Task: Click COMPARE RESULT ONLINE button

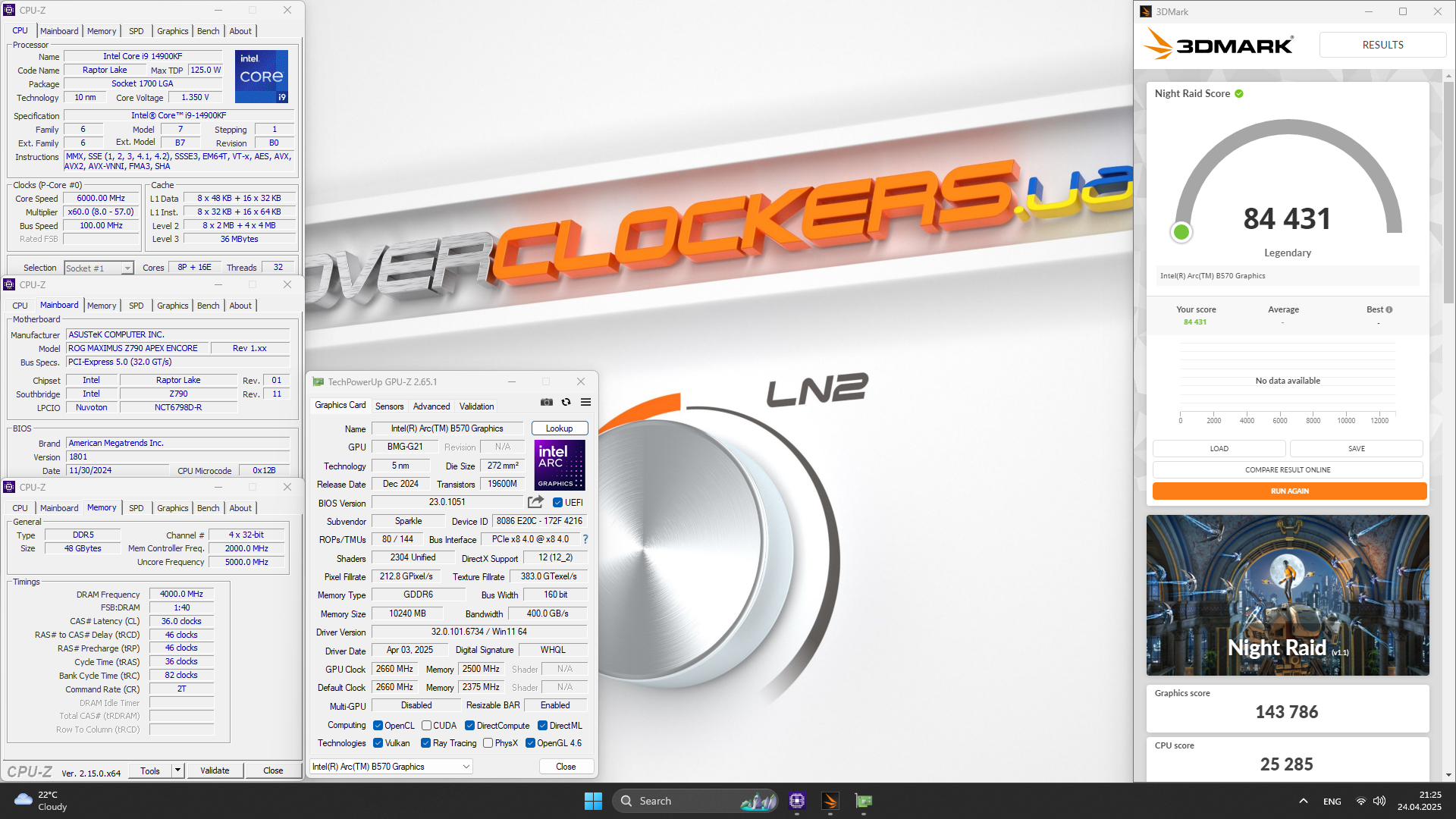Action: [x=1288, y=470]
